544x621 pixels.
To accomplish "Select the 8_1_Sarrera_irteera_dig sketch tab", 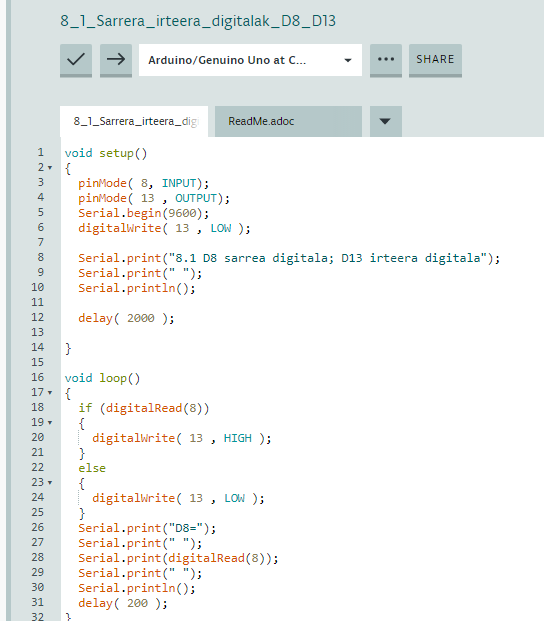I will [x=134, y=121].
